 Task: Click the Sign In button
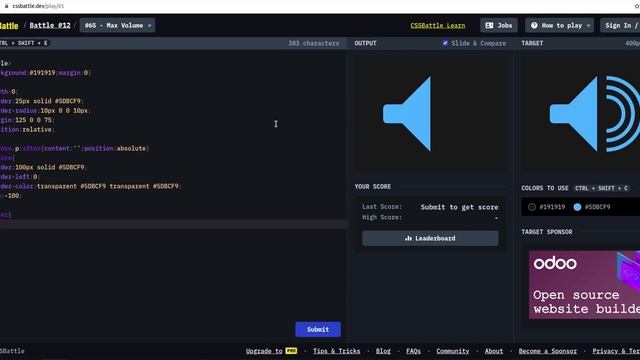point(620,25)
